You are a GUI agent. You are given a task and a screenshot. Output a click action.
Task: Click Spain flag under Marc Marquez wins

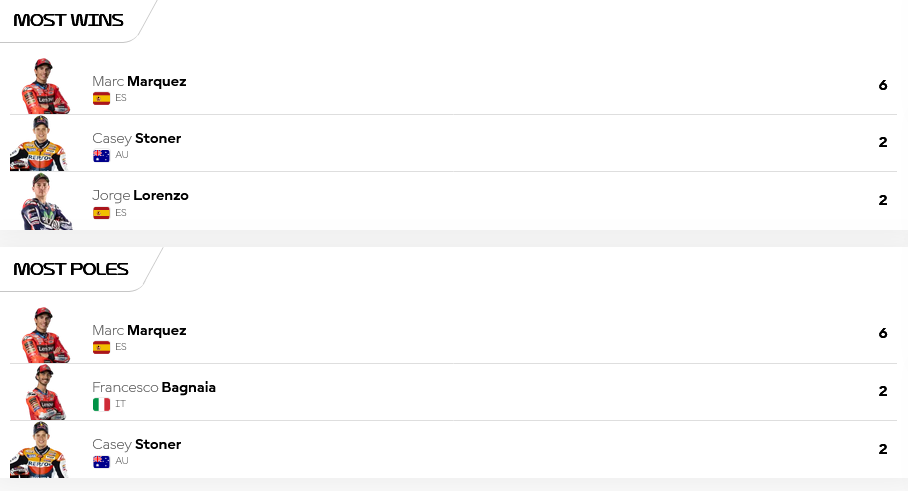click(x=101, y=98)
